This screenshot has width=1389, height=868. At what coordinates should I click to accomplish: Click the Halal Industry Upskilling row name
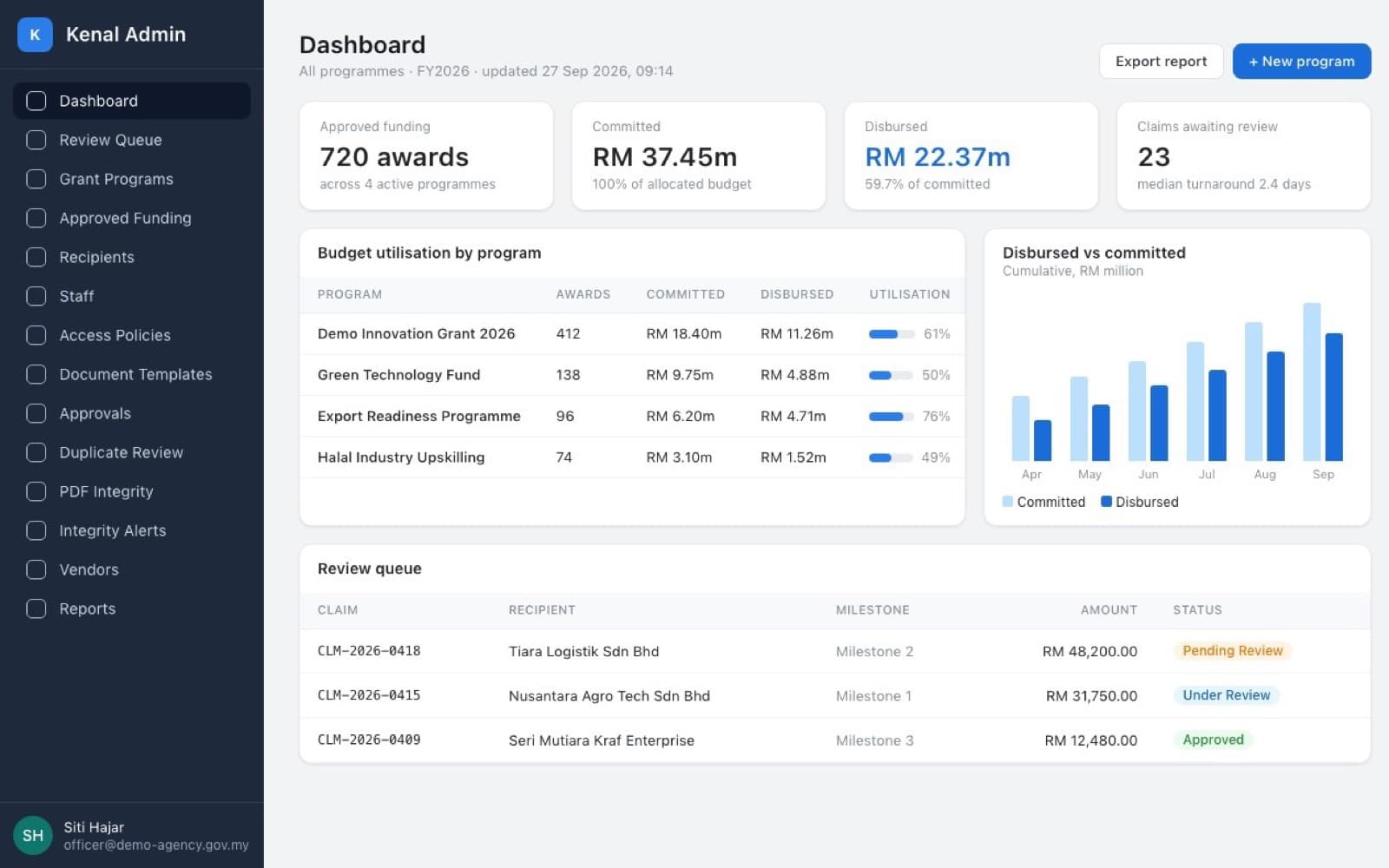(401, 457)
